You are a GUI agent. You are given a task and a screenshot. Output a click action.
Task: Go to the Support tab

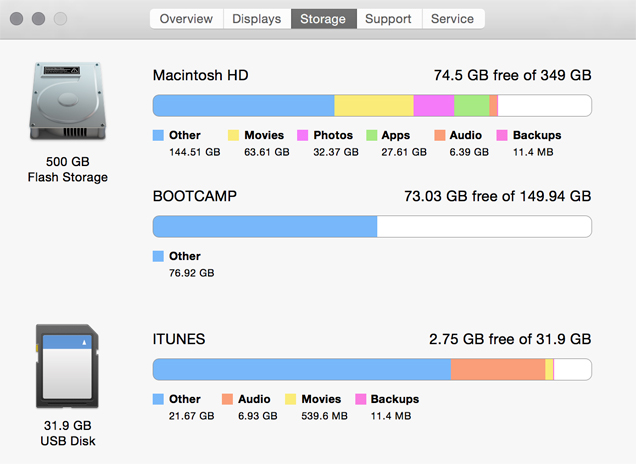388,19
